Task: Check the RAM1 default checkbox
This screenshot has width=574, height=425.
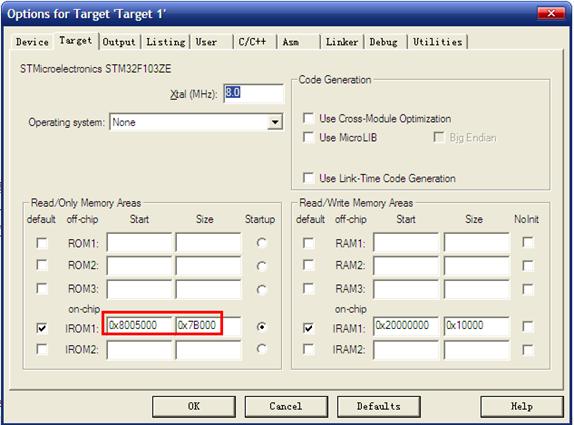Action: tap(308, 243)
